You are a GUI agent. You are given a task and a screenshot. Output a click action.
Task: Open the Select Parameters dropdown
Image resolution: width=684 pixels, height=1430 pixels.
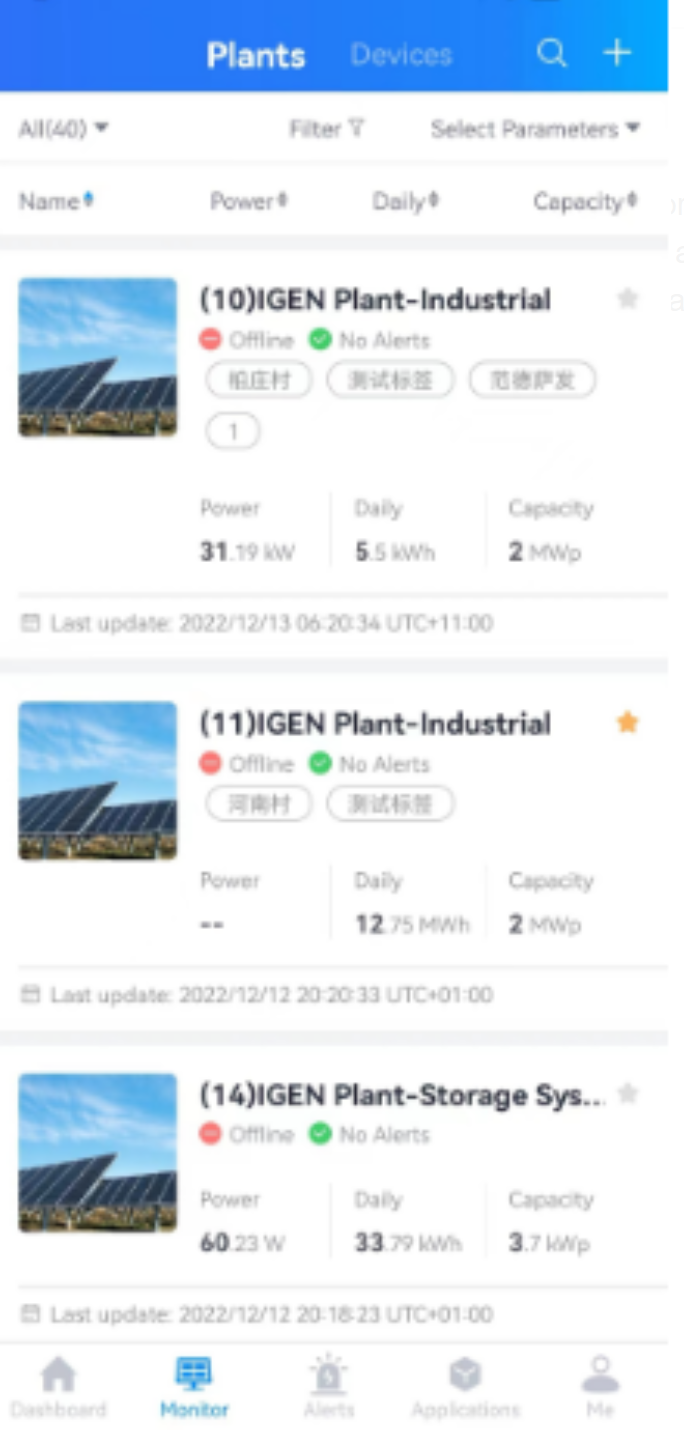point(535,129)
